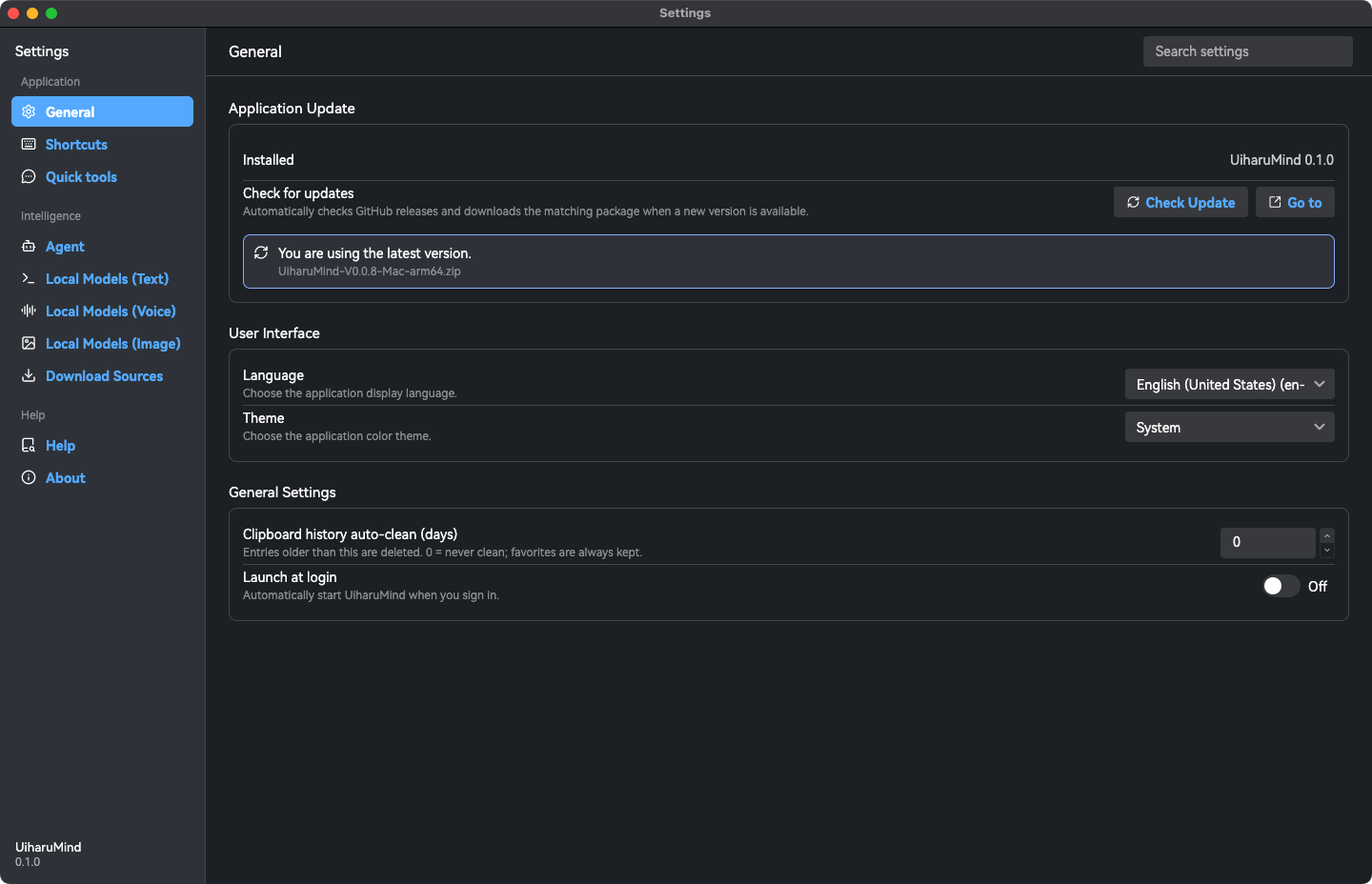Screen dimensions: 1372x884
Task: Click the Quick tools chat bubble icon
Action: coord(29,176)
